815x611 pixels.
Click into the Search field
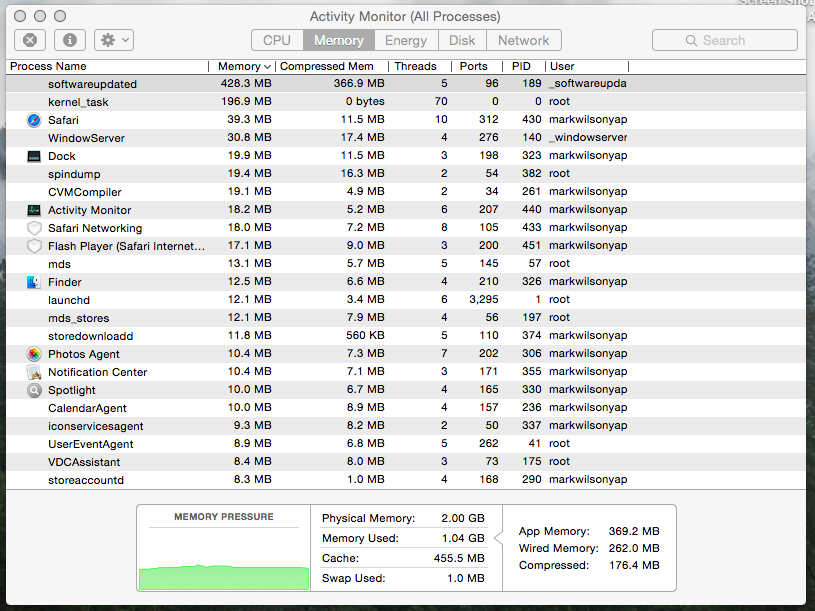tap(725, 40)
